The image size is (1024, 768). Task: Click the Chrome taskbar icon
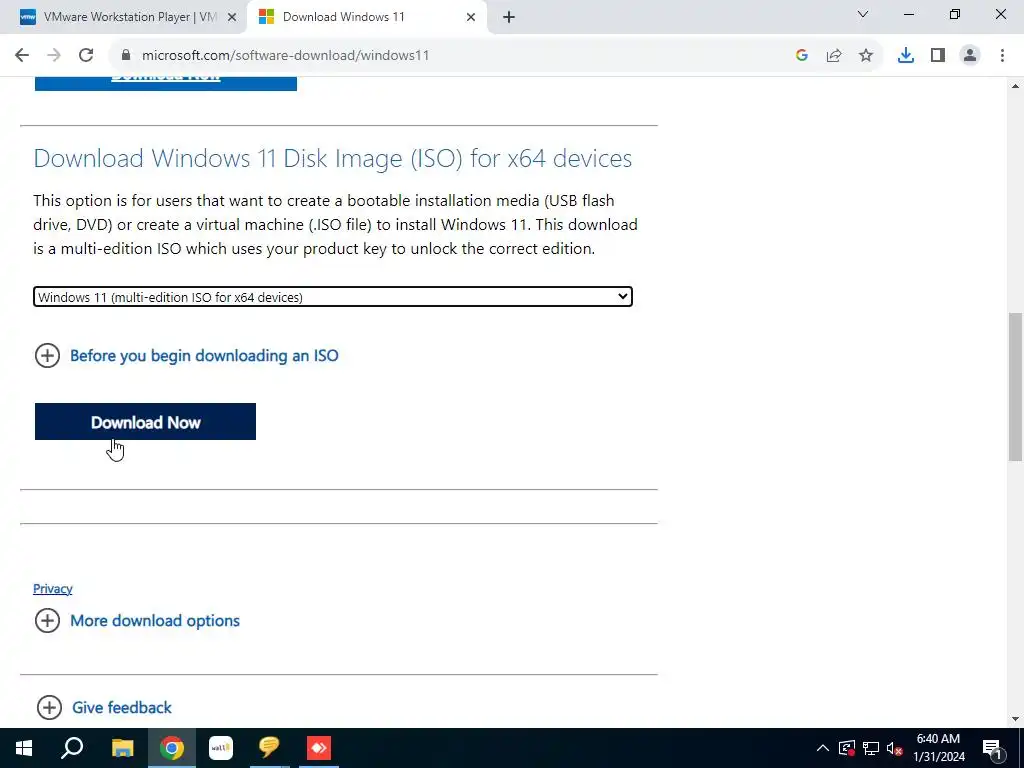pyautogui.click(x=172, y=748)
